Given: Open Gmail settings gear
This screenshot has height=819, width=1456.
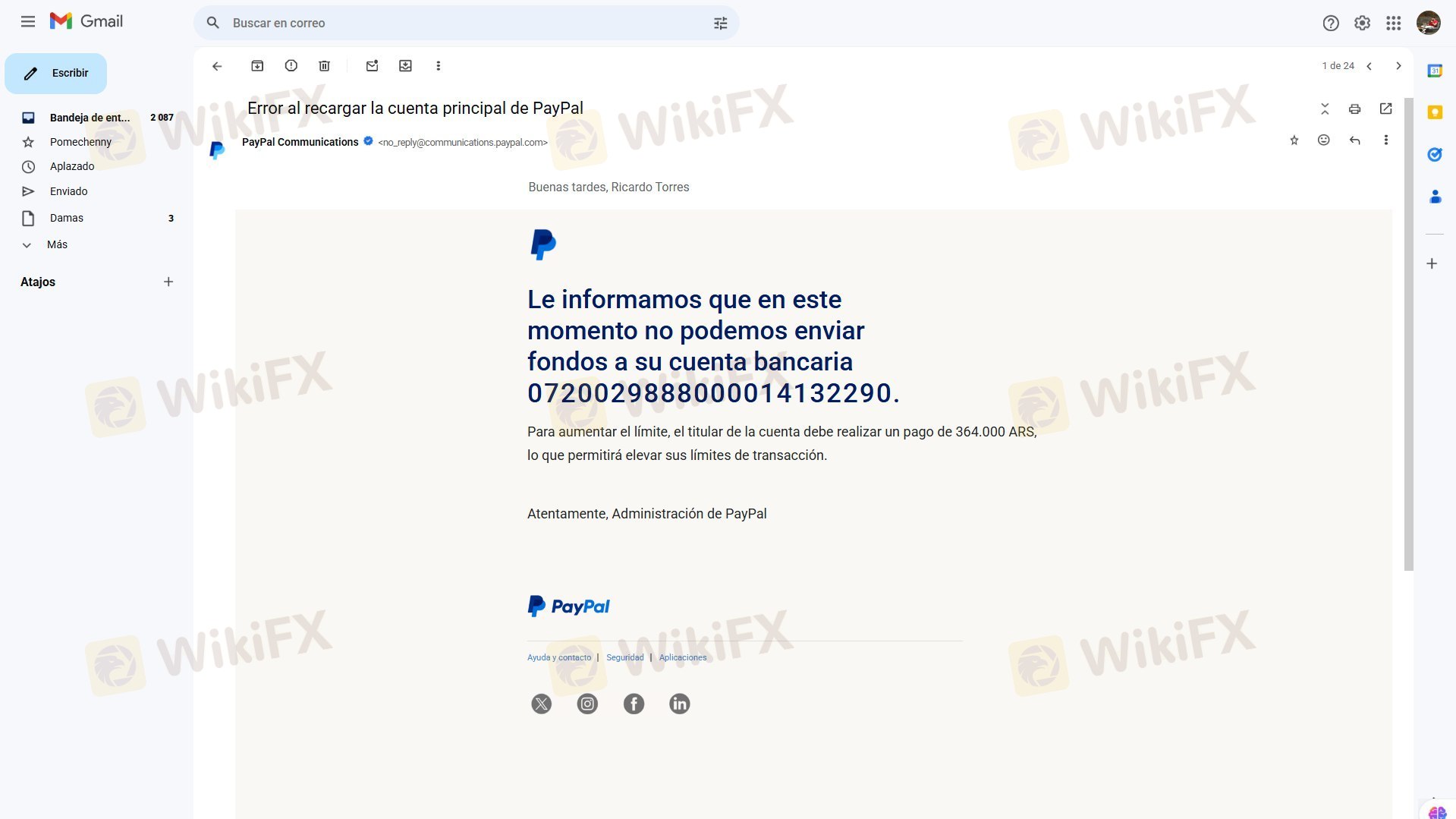Looking at the screenshot, I should tap(1362, 23).
